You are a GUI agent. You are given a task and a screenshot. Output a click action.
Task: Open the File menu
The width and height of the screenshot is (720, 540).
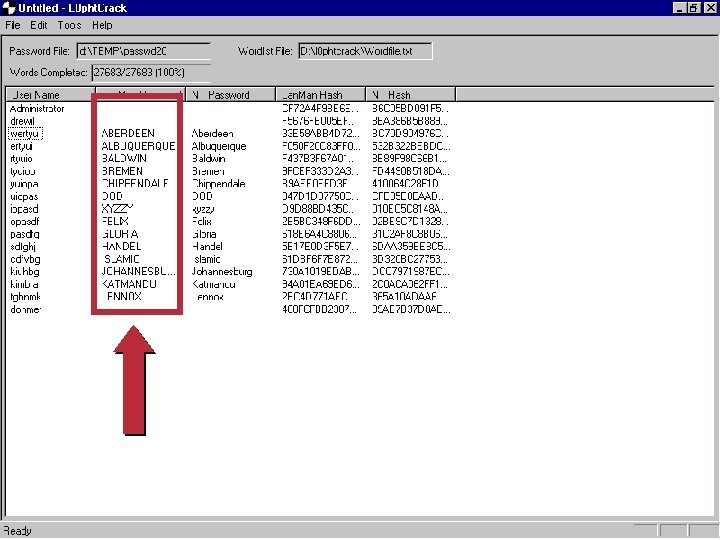(x=13, y=25)
